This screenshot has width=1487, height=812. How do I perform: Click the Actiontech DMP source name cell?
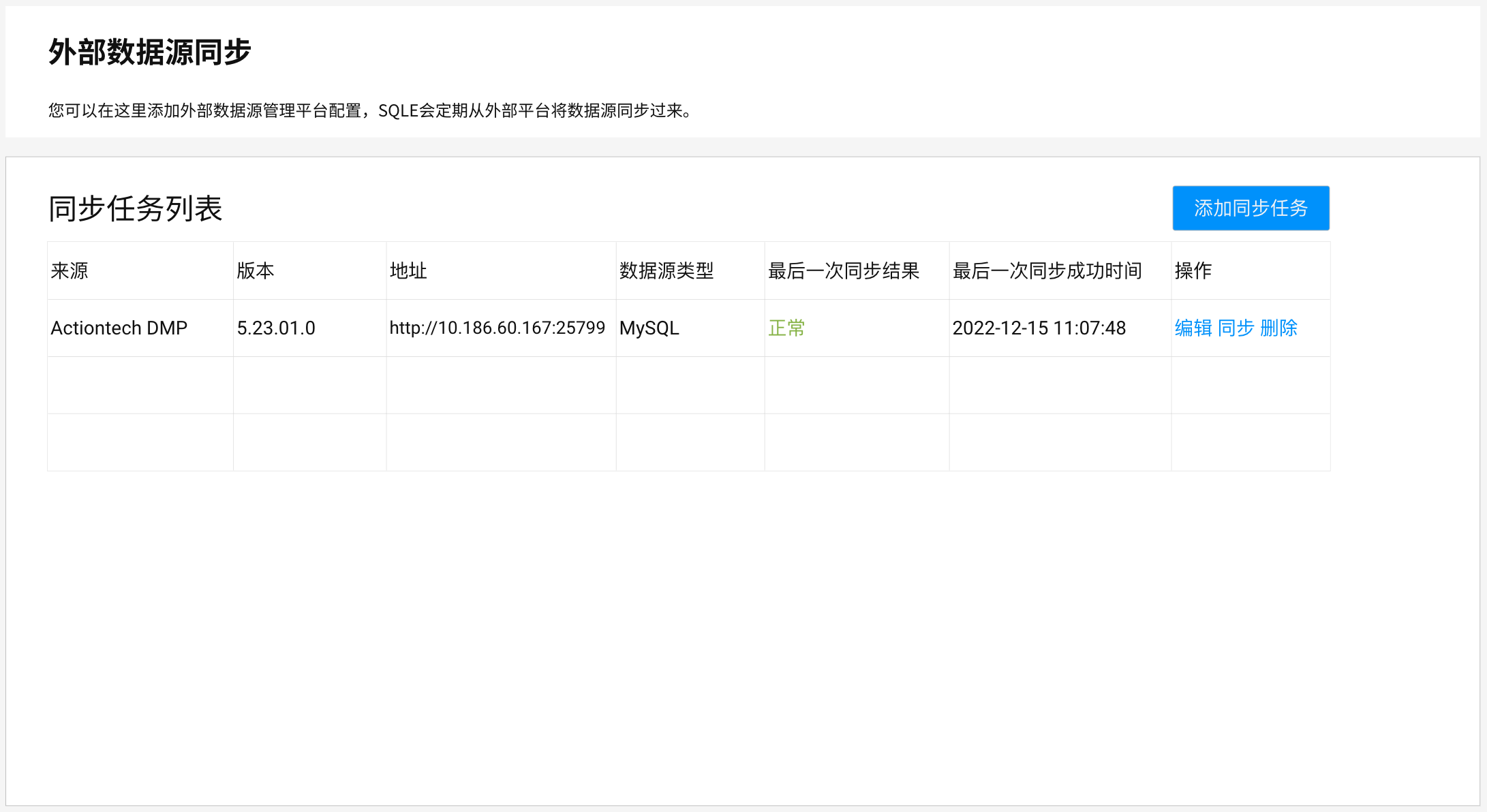tap(119, 328)
